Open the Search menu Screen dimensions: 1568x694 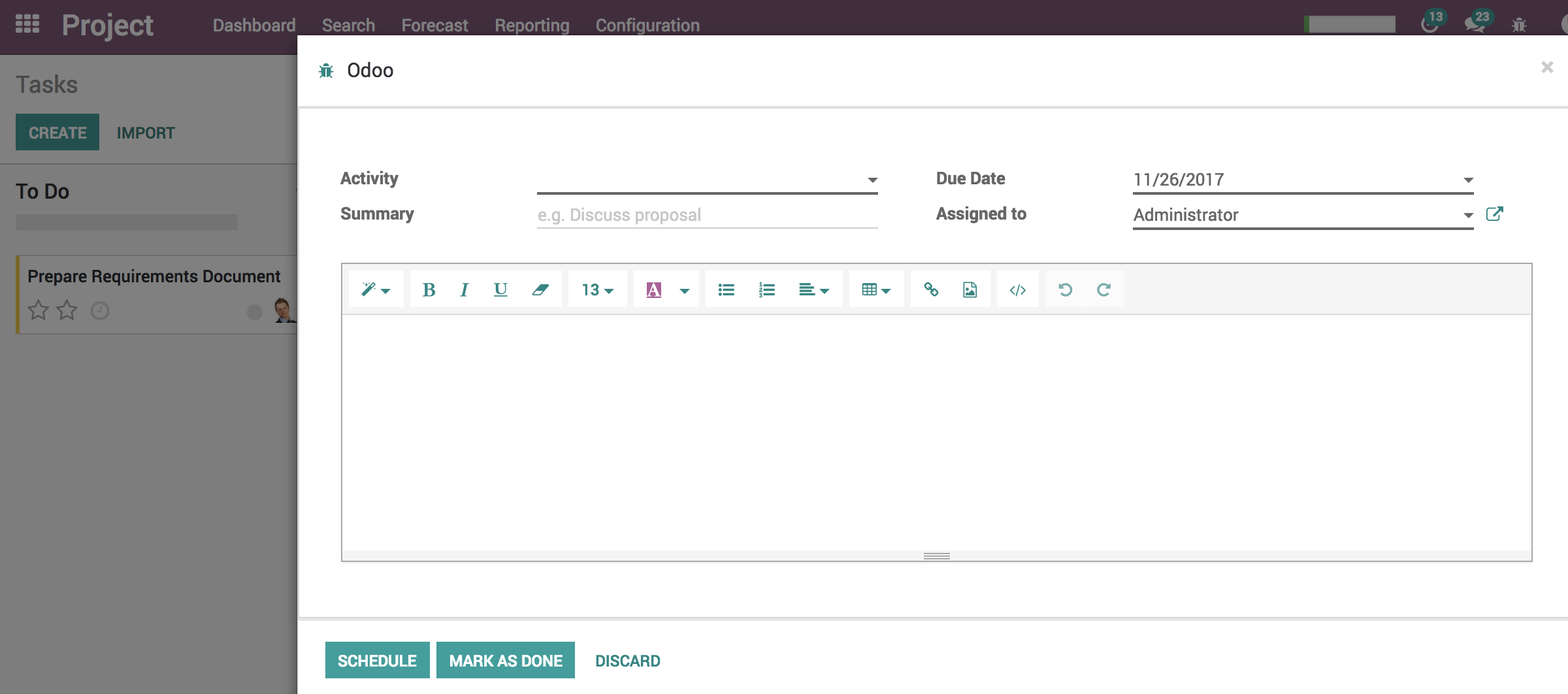pyautogui.click(x=348, y=25)
